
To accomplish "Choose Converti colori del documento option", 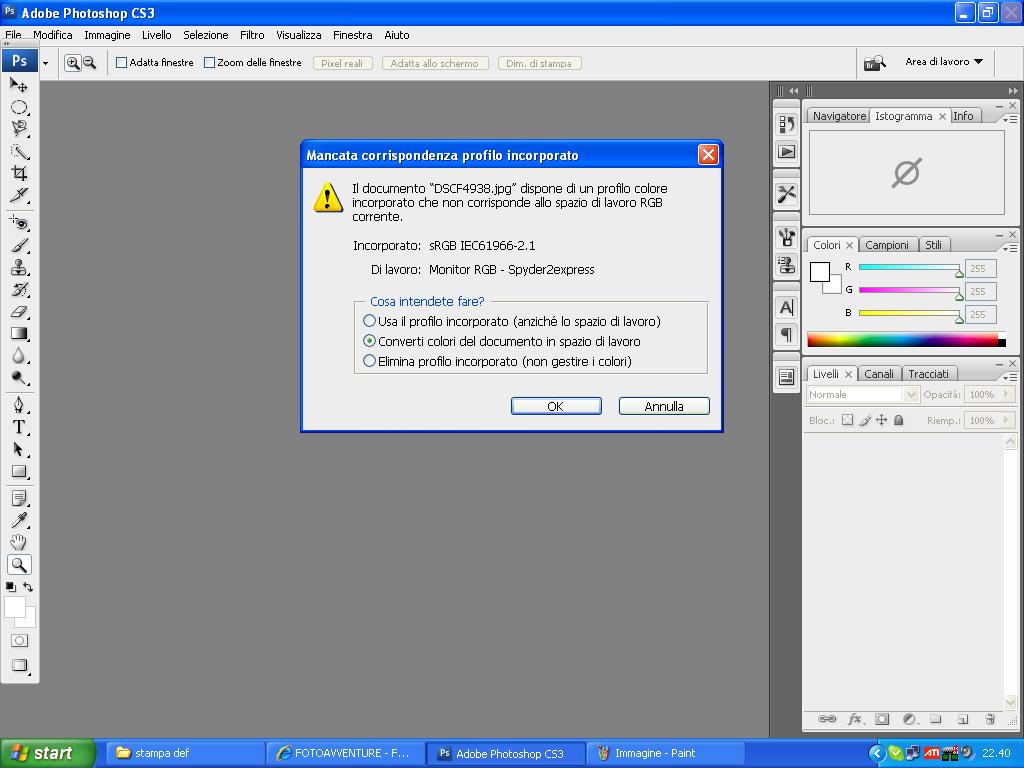I will coord(369,341).
